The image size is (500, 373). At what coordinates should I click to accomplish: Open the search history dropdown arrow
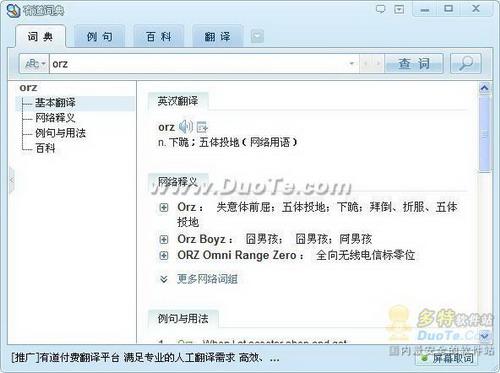352,63
